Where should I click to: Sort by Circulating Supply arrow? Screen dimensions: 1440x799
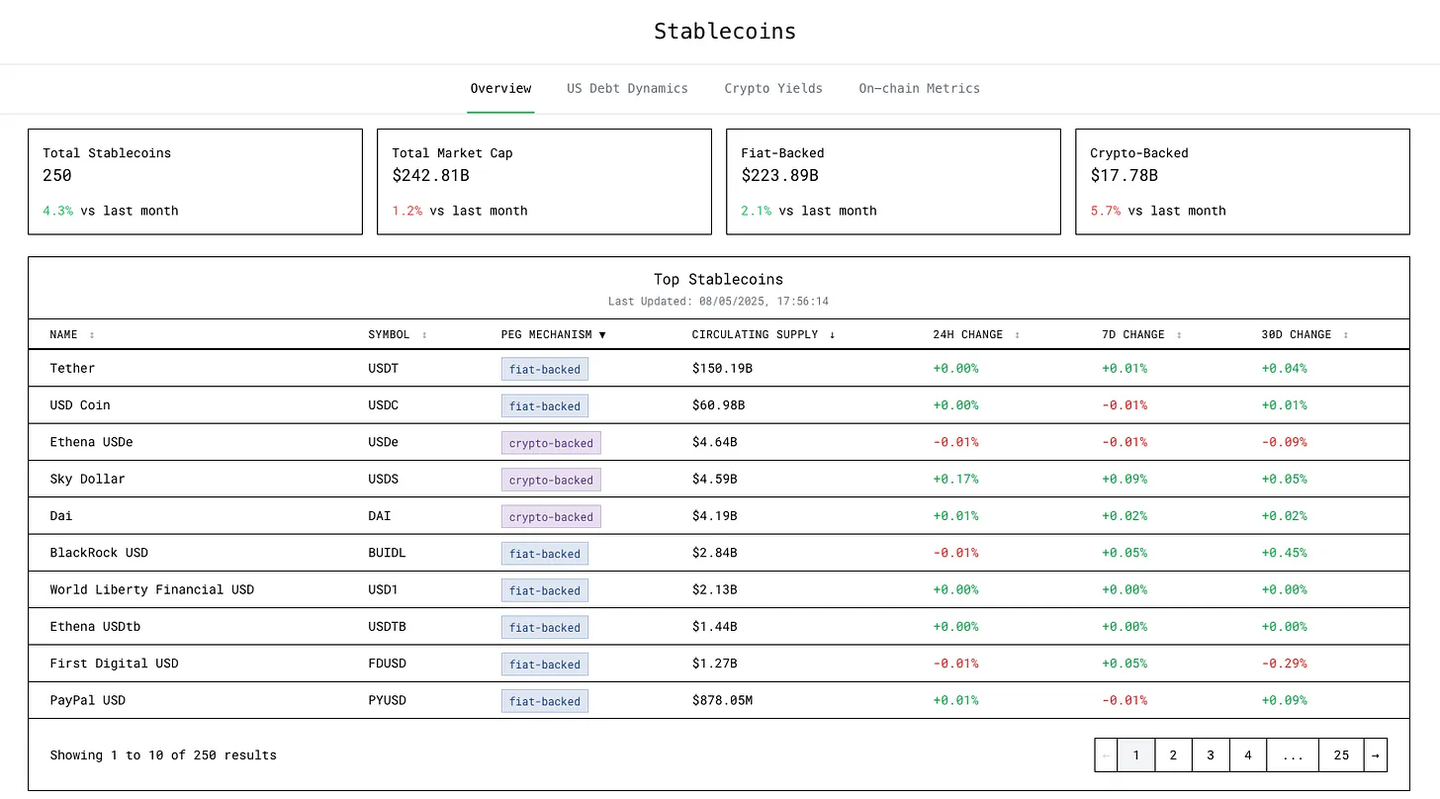coord(832,335)
